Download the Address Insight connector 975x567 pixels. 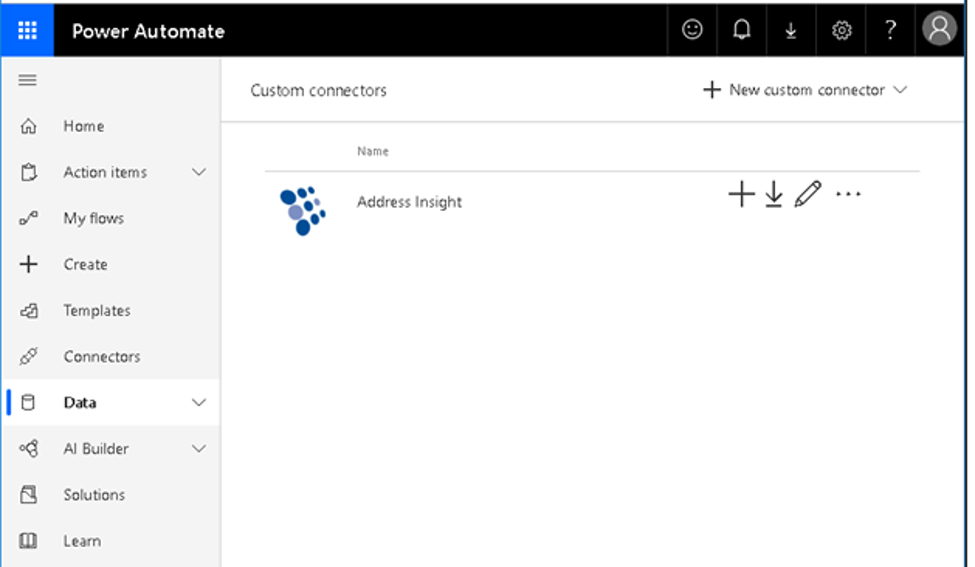[774, 194]
